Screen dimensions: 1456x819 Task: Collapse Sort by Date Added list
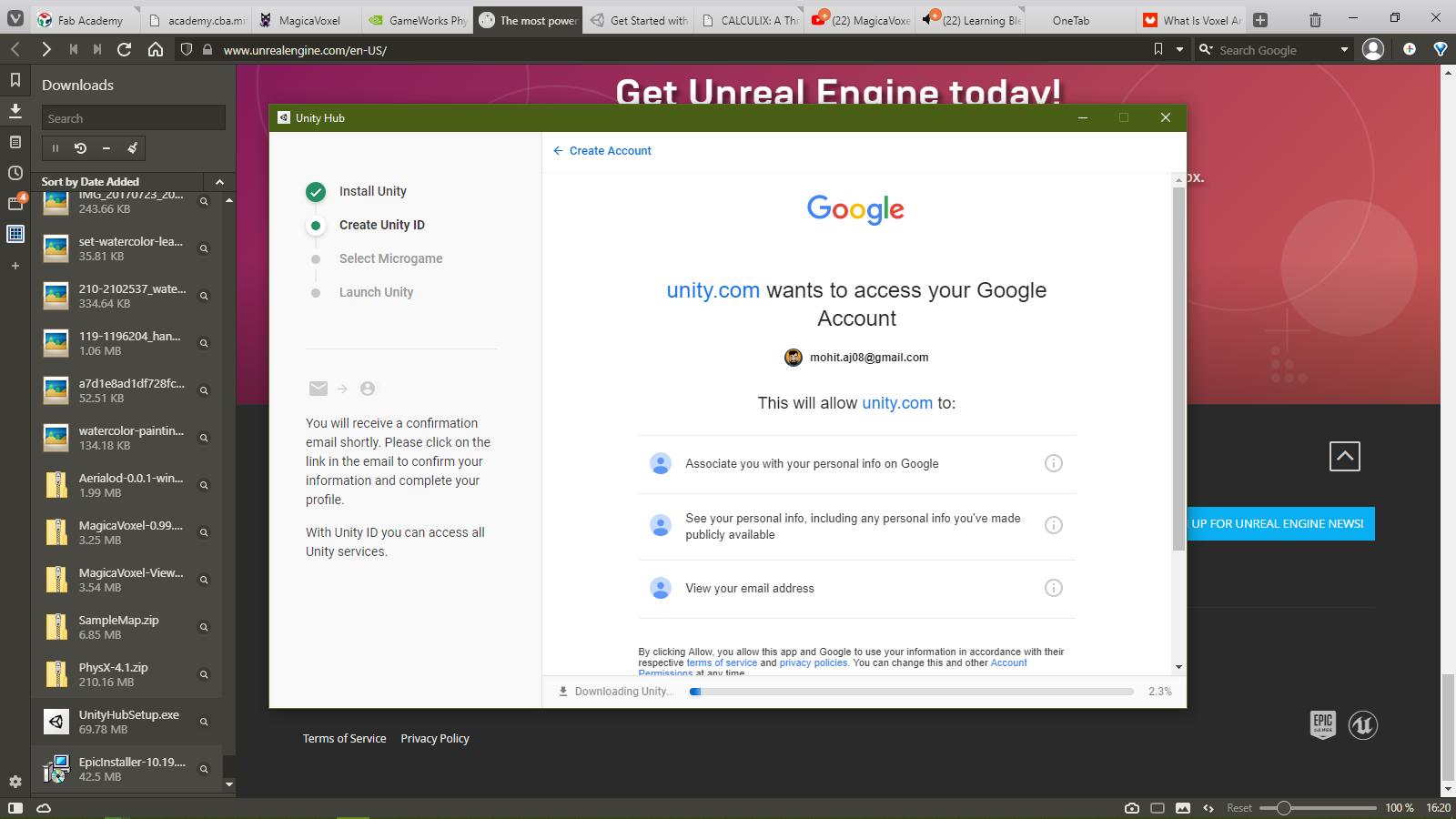[x=219, y=182]
